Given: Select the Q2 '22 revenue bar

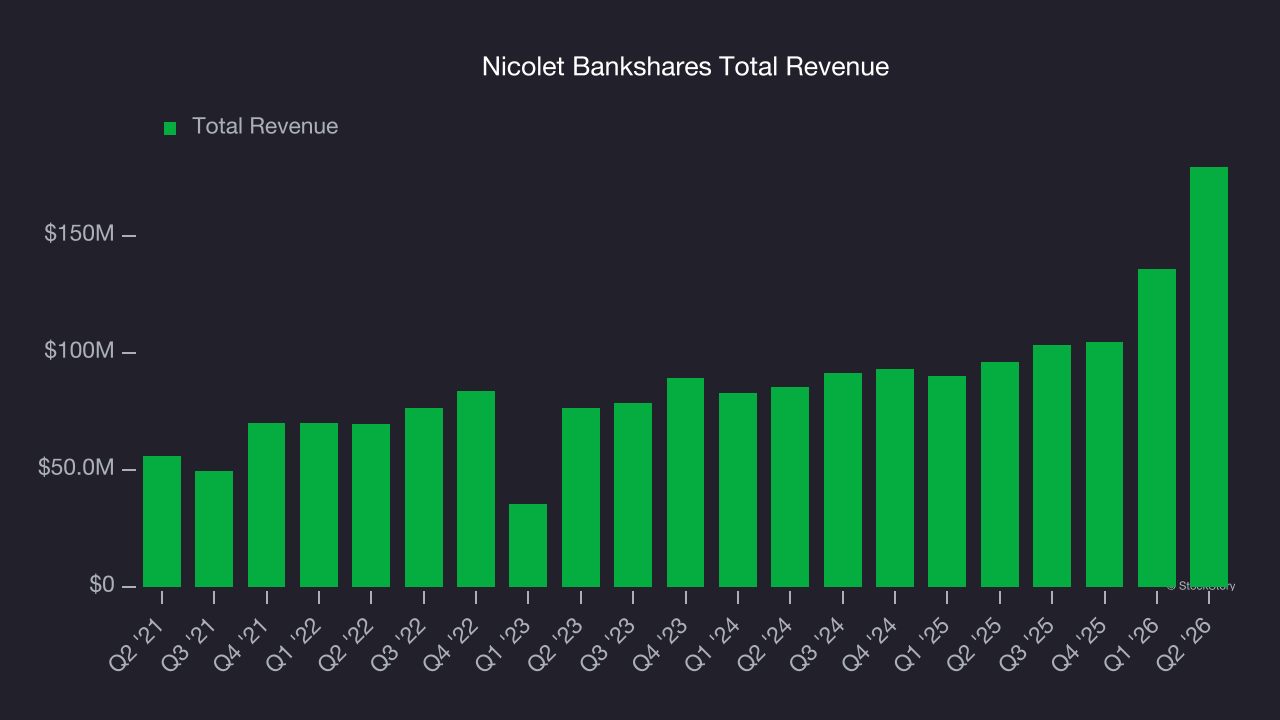Looking at the screenshot, I should (x=371, y=505).
